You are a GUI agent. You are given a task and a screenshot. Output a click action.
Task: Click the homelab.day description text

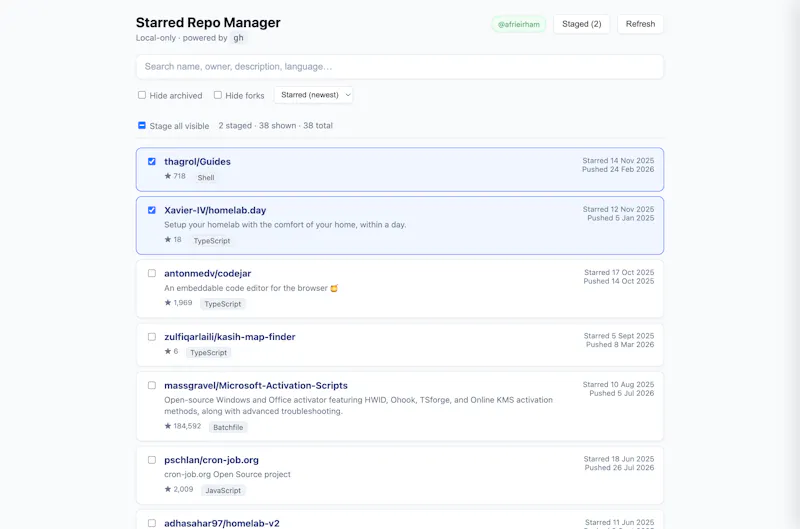coord(285,225)
